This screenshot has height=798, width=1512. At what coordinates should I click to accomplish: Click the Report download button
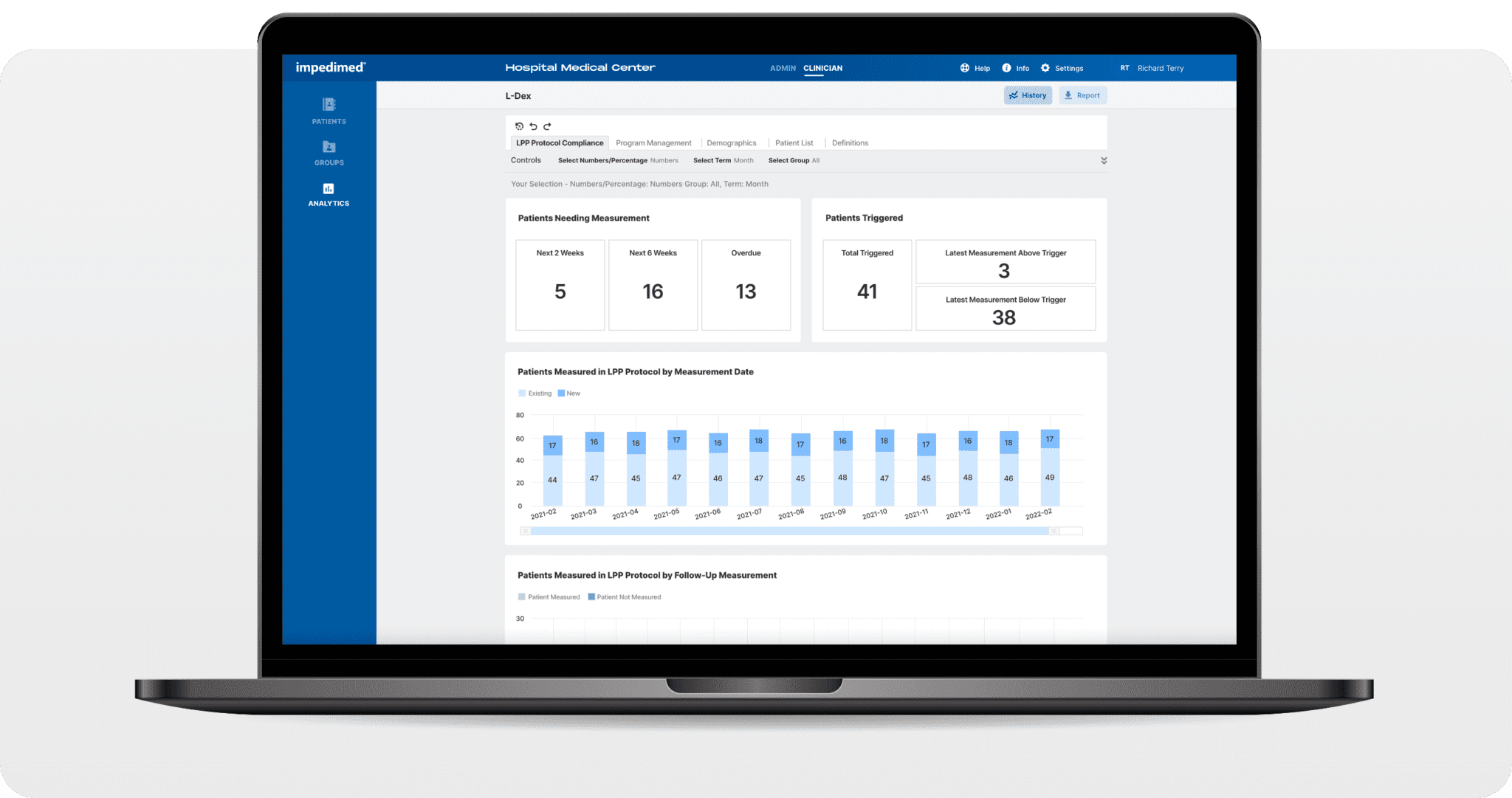click(x=1082, y=95)
